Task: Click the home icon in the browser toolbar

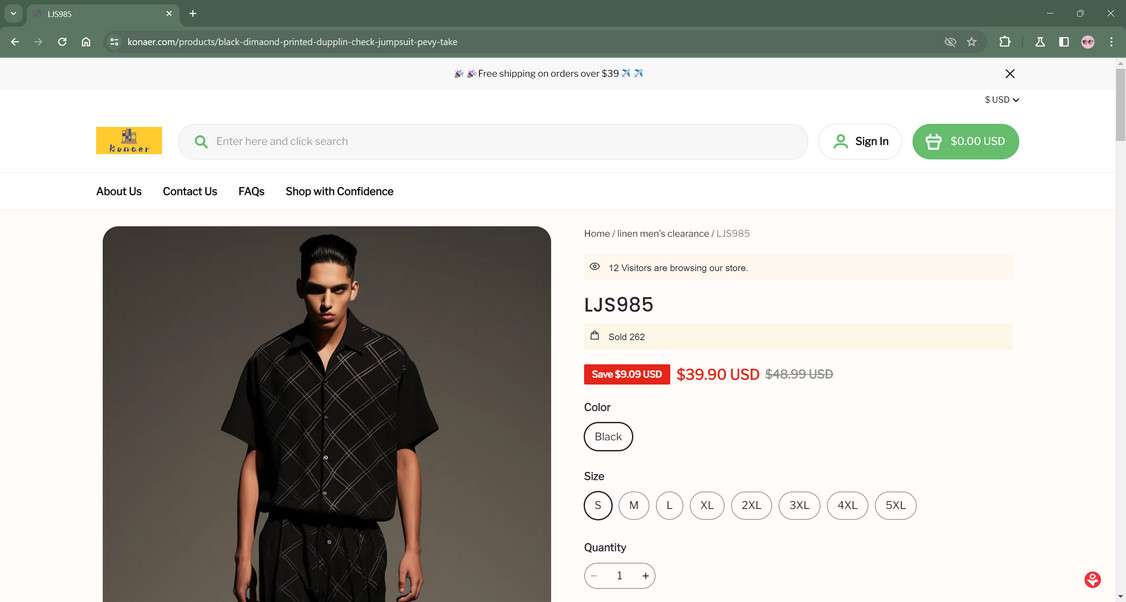Action: 86,42
